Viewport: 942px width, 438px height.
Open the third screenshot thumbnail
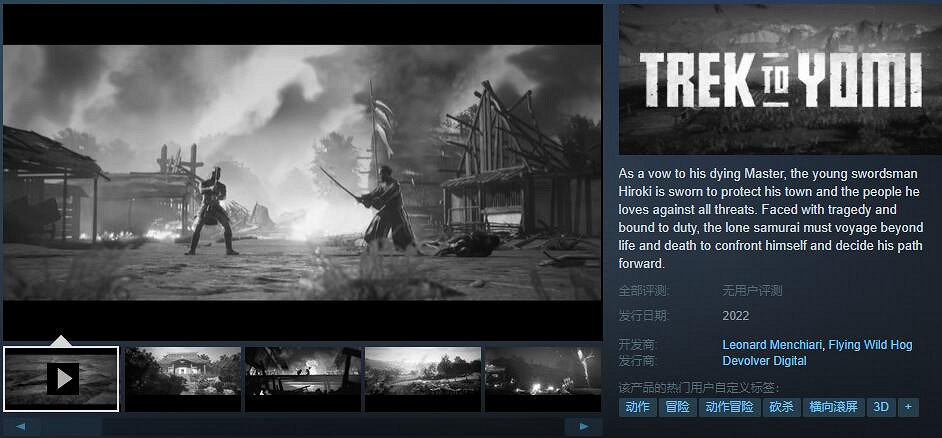pyautogui.click(x=302, y=378)
